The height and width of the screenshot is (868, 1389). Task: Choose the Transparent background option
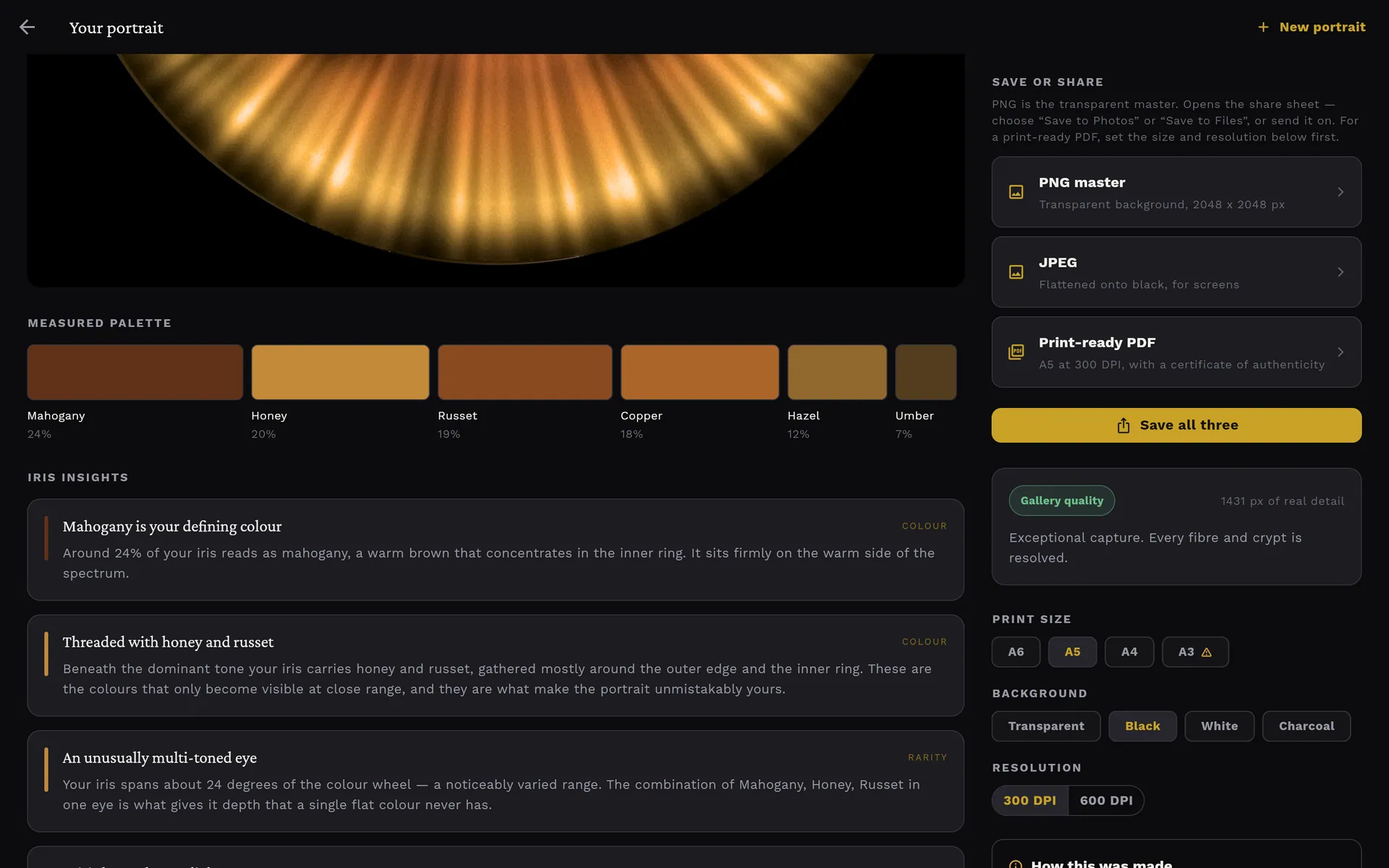coord(1046,726)
